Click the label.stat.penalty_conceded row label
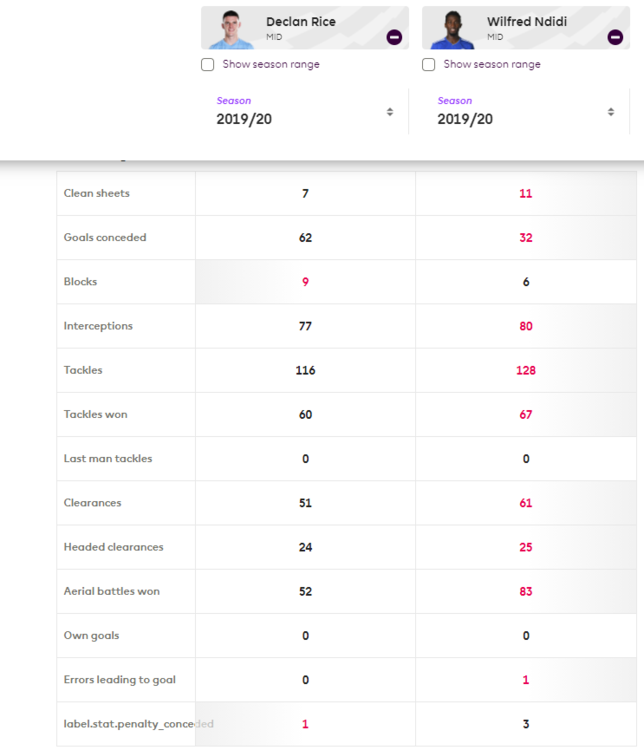644x750 pixels. [x=139, y=724]
